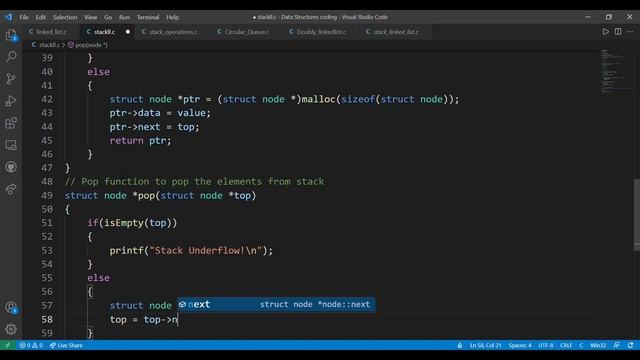The image size is (640, 360).
Task: Open the Edit menu
Action: pos(41,17)
